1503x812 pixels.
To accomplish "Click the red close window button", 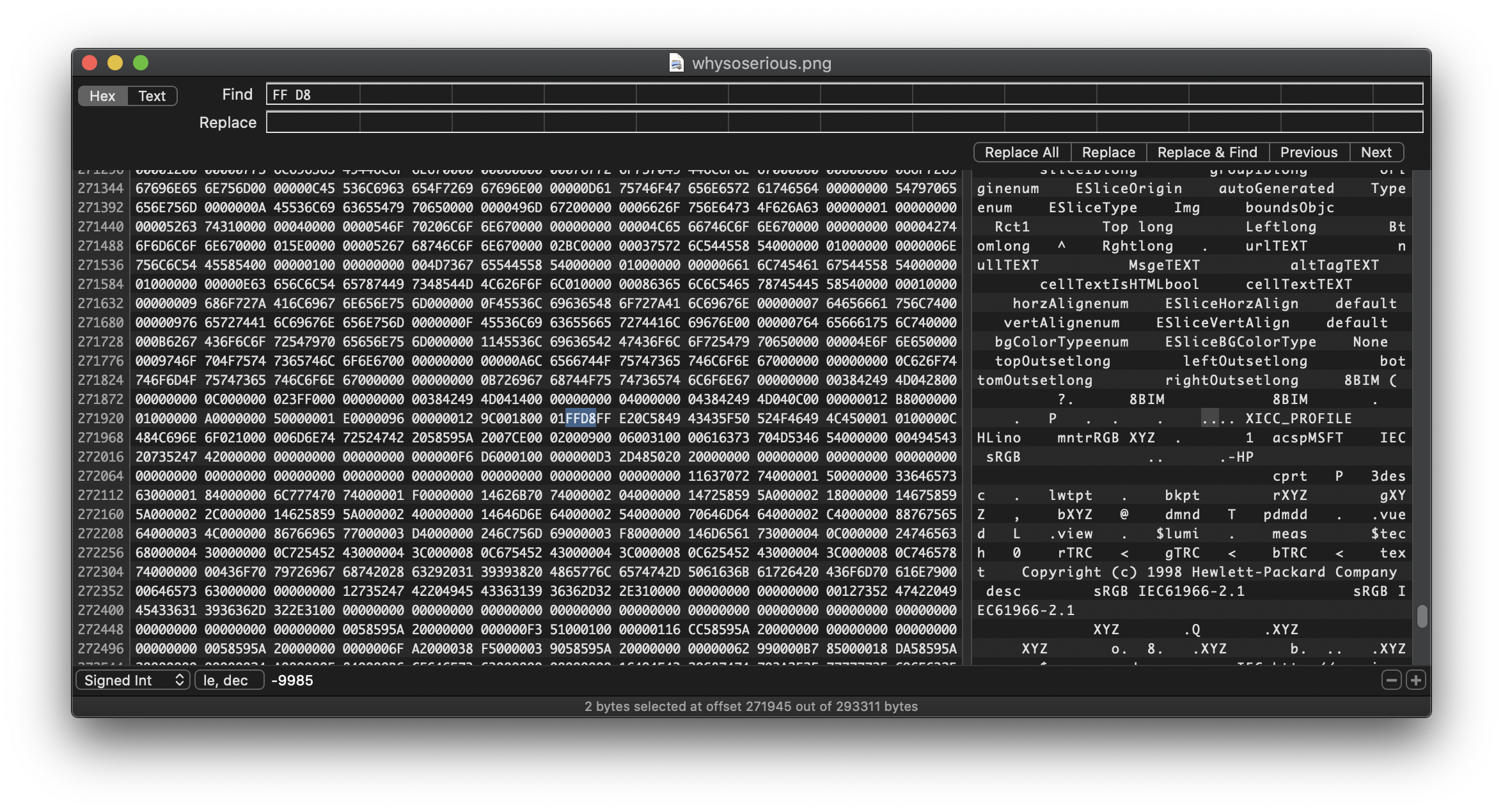I will coord(90,63).
